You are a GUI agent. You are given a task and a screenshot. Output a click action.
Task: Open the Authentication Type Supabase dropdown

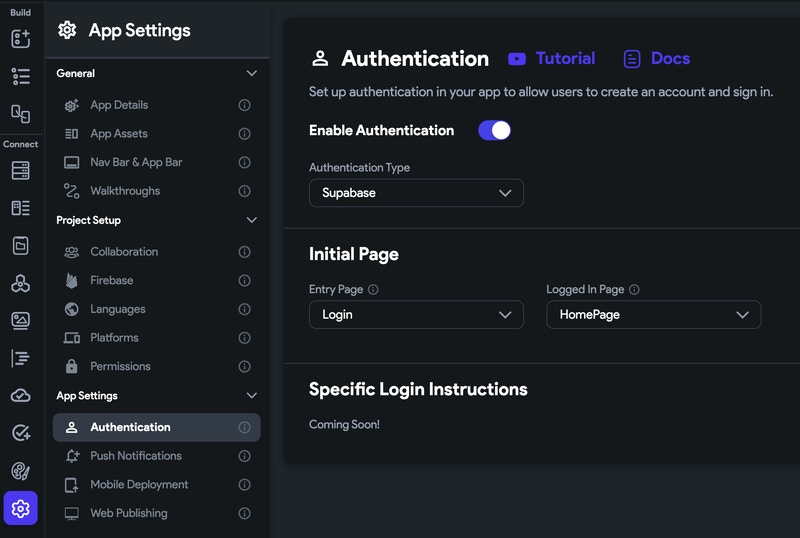tap(416, 193)
